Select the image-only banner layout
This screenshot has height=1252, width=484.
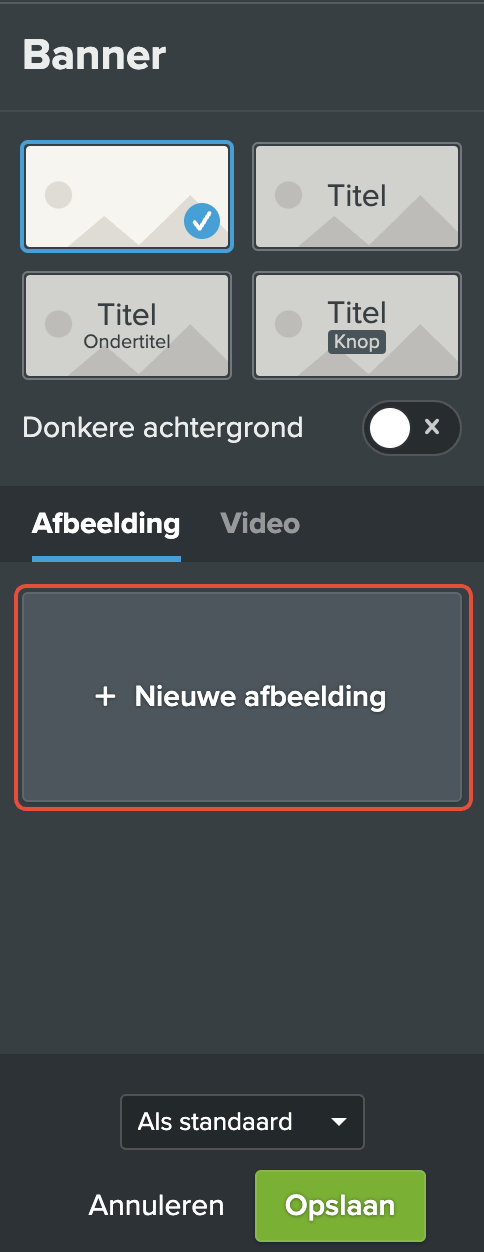(x=127, y=196)
